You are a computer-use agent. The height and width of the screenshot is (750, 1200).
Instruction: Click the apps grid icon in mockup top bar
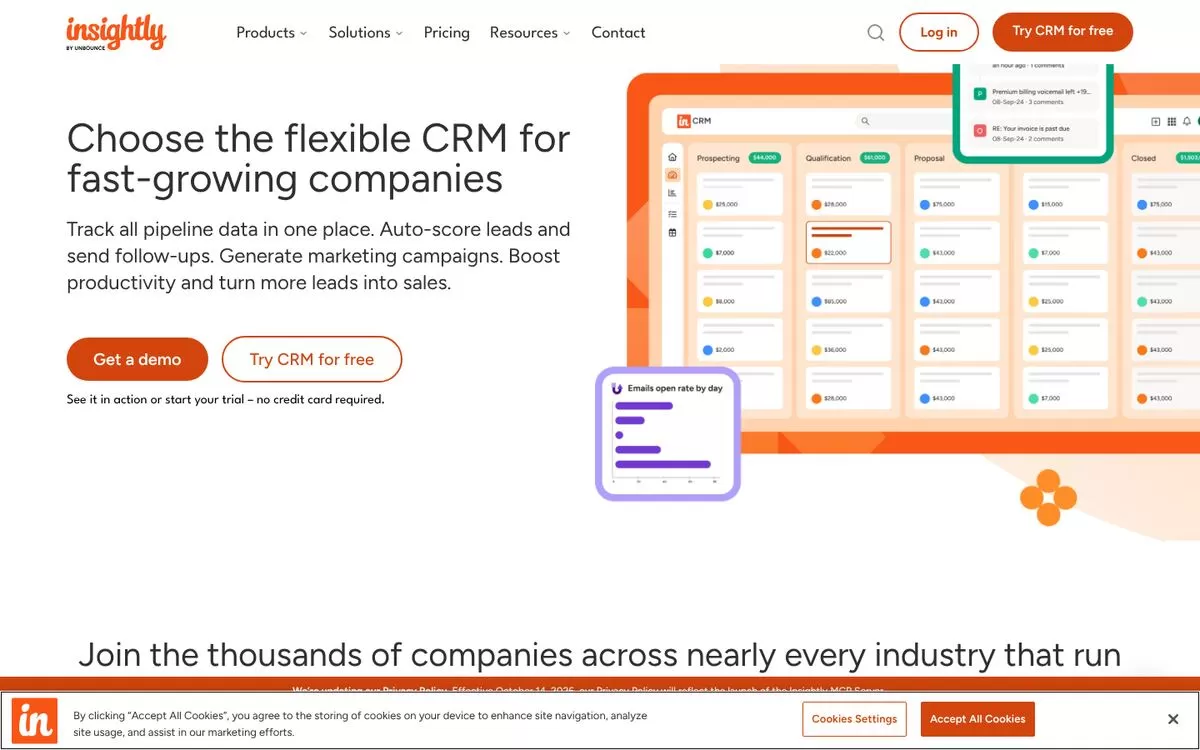coord(1172,121)
